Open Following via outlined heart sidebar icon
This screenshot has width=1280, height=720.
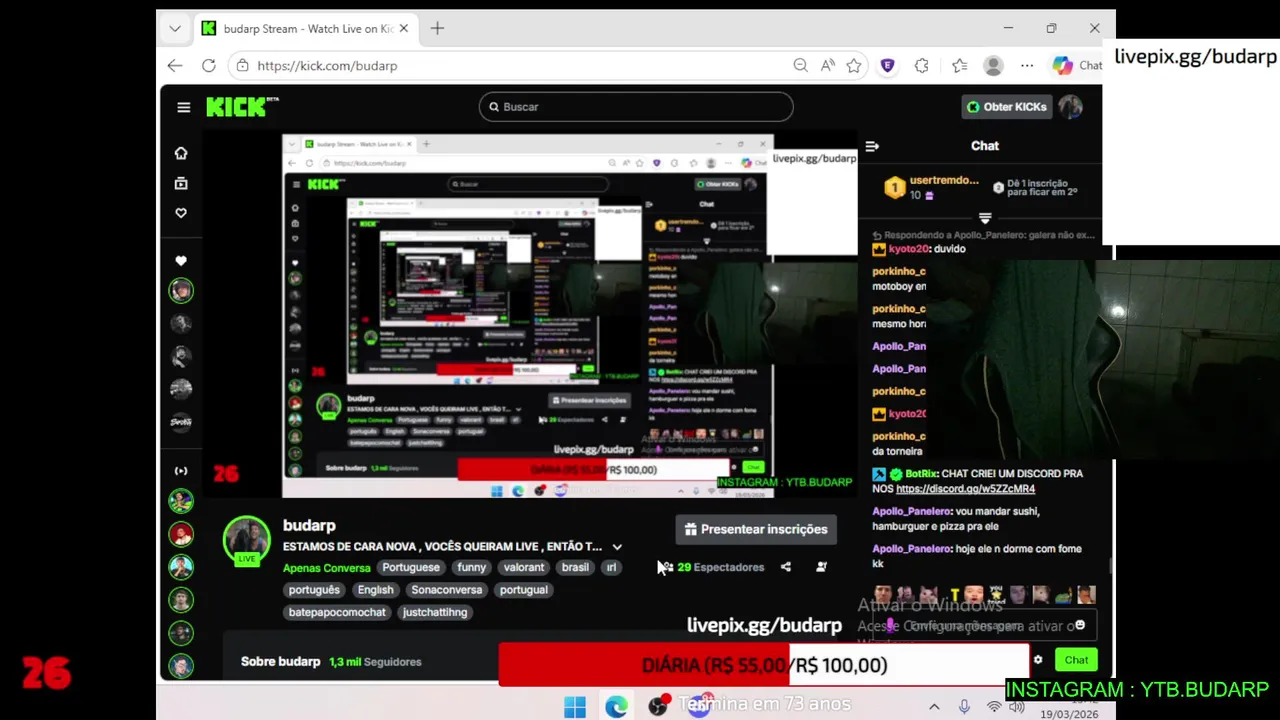[x=181, y=213]
